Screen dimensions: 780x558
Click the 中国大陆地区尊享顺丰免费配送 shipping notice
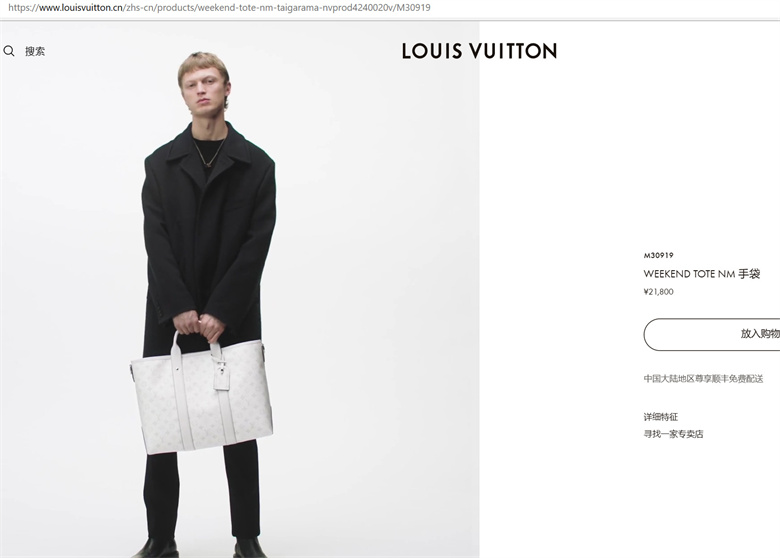click(x=703, y=379)
